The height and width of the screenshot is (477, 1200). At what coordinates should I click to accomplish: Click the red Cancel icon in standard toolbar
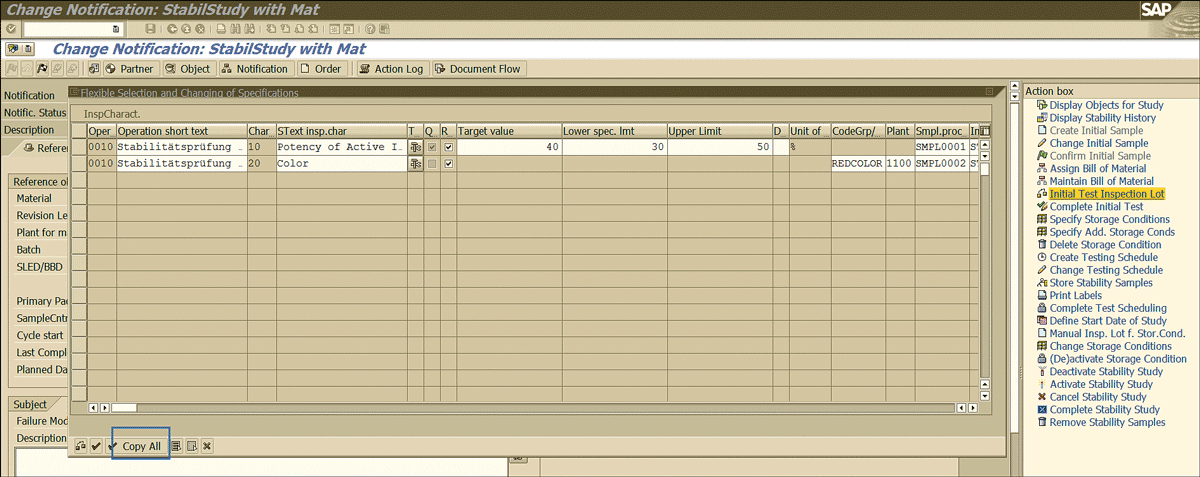tap(199, 29)
